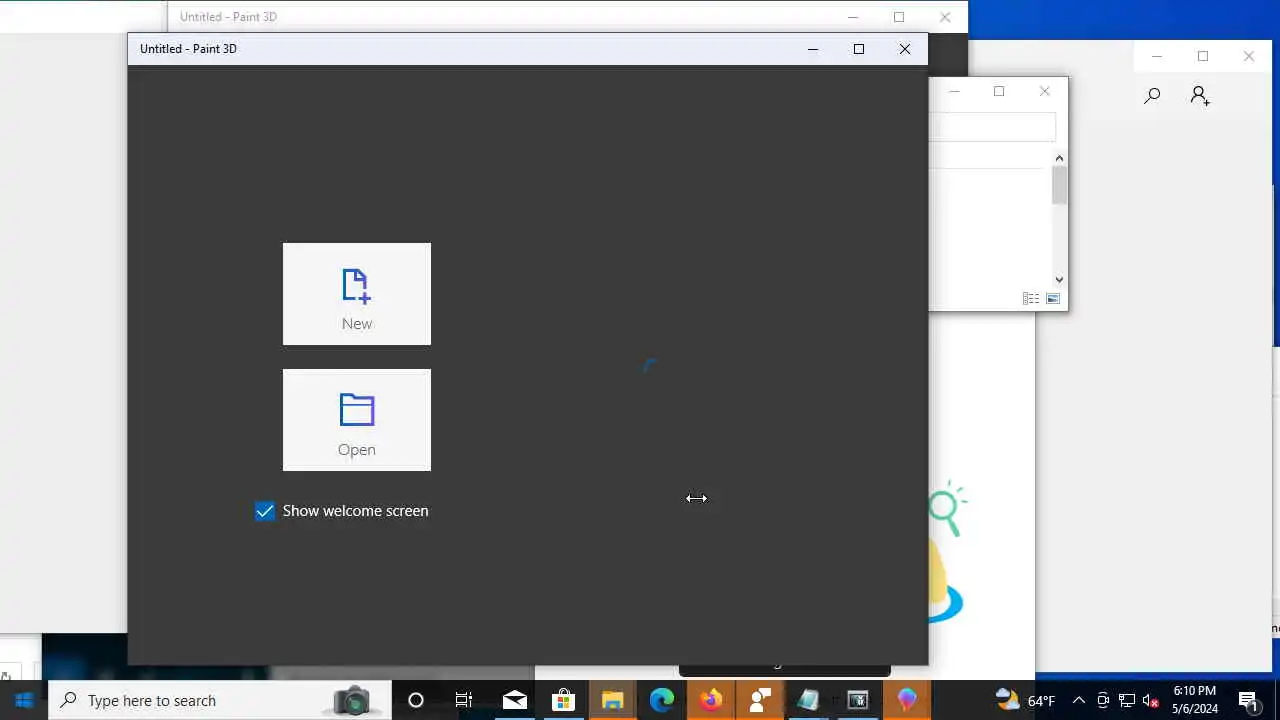Click the muted volume tray icon
Image resolution: width=1280 pixels, height=720 pixels.
(x=1151, y=700)
